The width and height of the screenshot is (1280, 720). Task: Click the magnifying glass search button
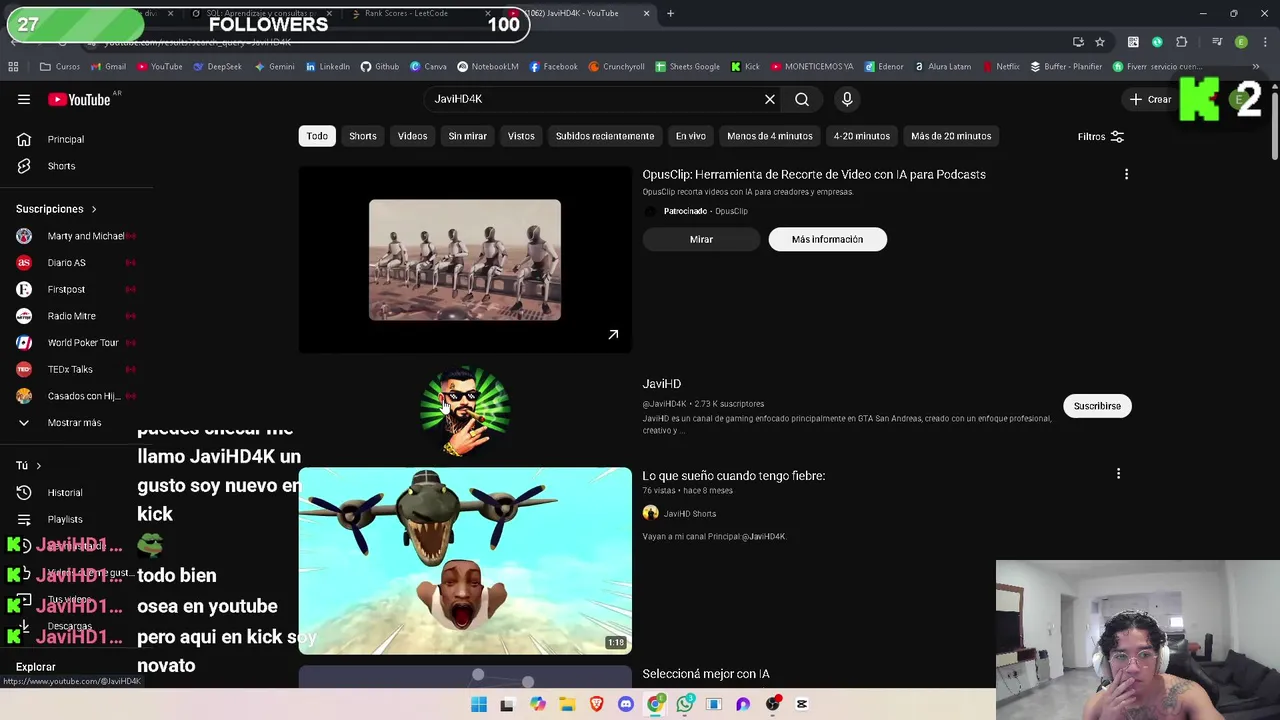point(802,99)
